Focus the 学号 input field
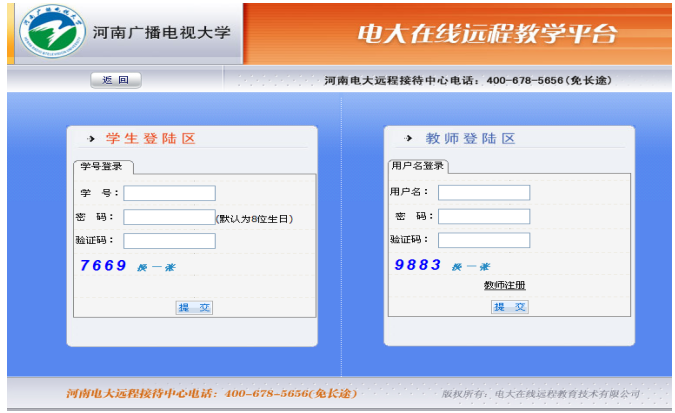The width and height of the screenshot is (675, 413). click(169, 193)
